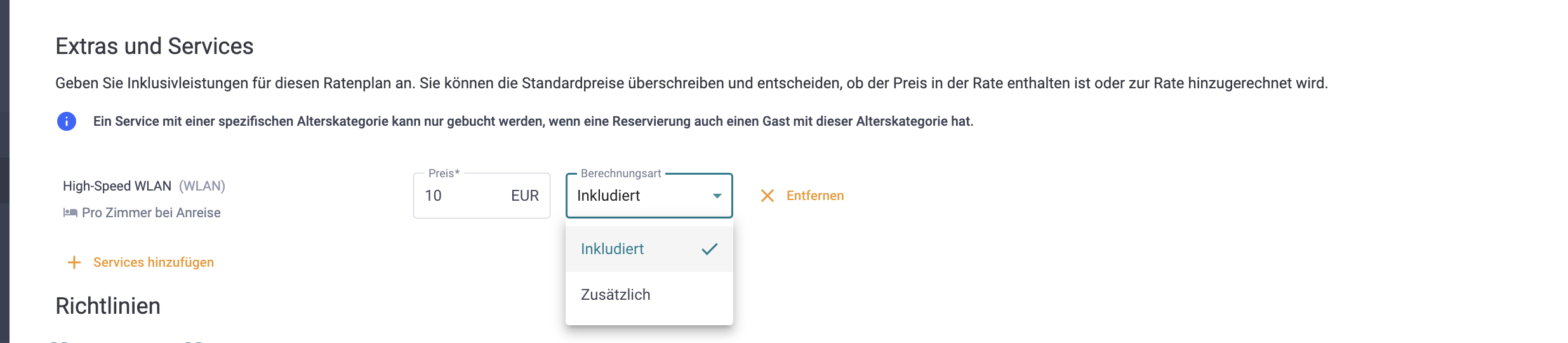Click the plus icon before Services hinzufügen

point(74,262)
